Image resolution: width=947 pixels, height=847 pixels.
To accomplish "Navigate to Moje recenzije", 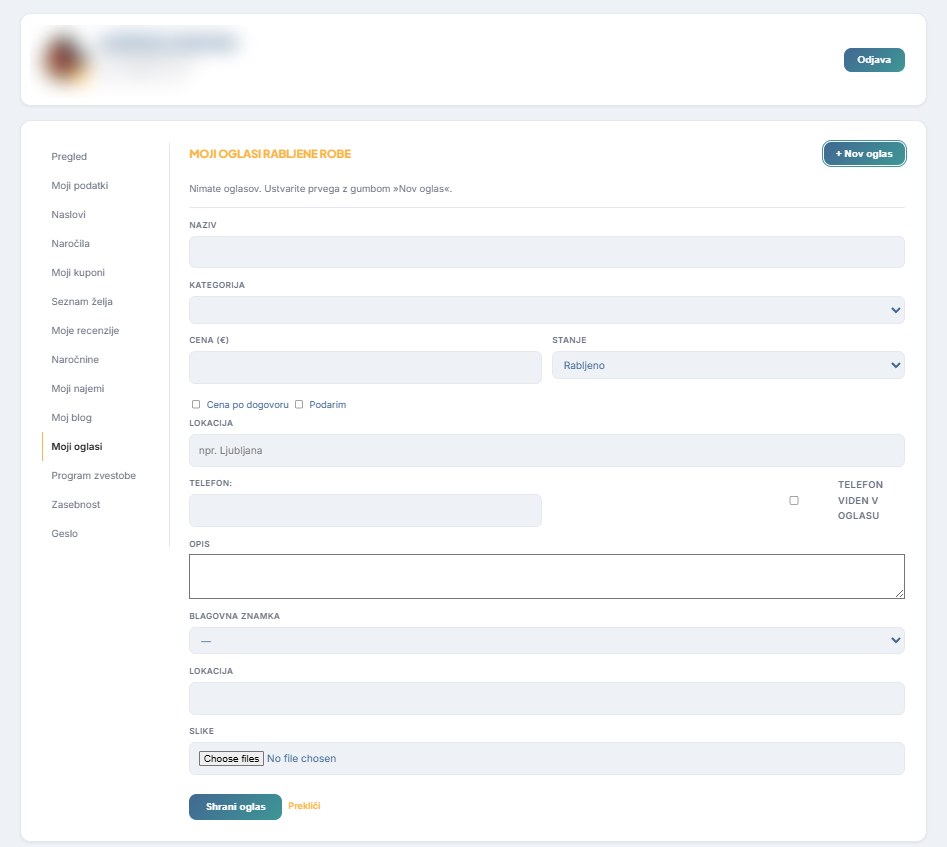I will point(85,330).
